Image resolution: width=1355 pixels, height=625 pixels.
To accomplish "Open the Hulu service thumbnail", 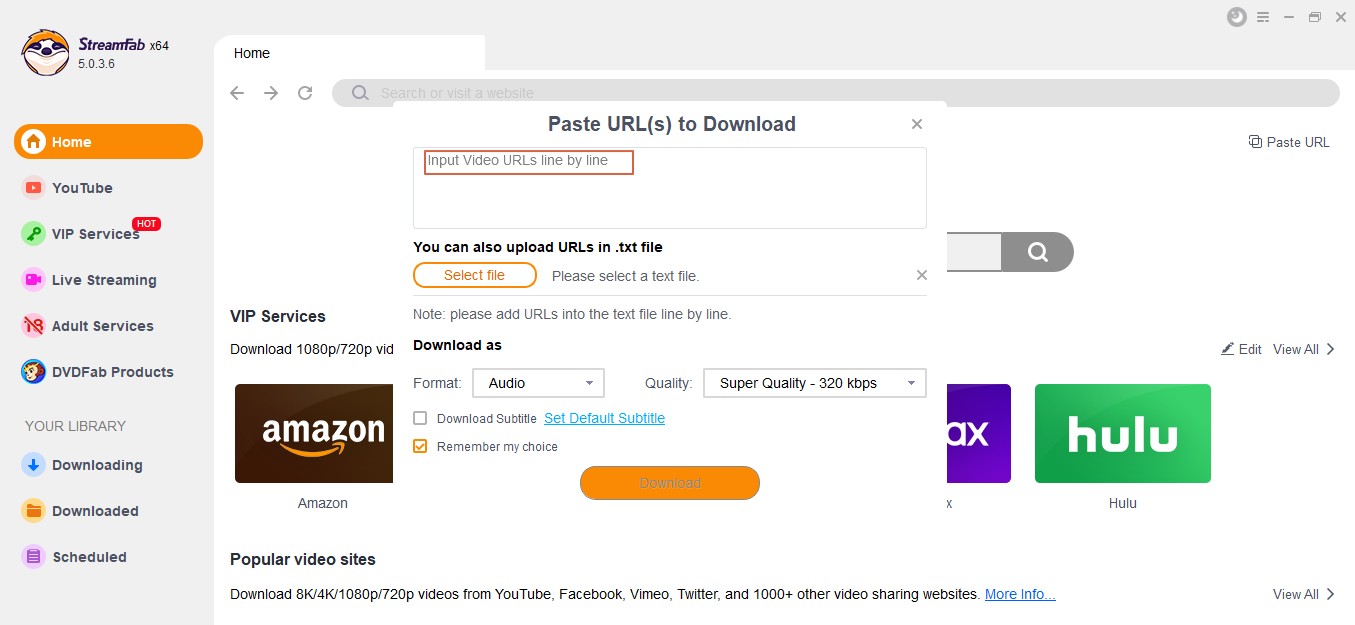I will point(1123,433).
